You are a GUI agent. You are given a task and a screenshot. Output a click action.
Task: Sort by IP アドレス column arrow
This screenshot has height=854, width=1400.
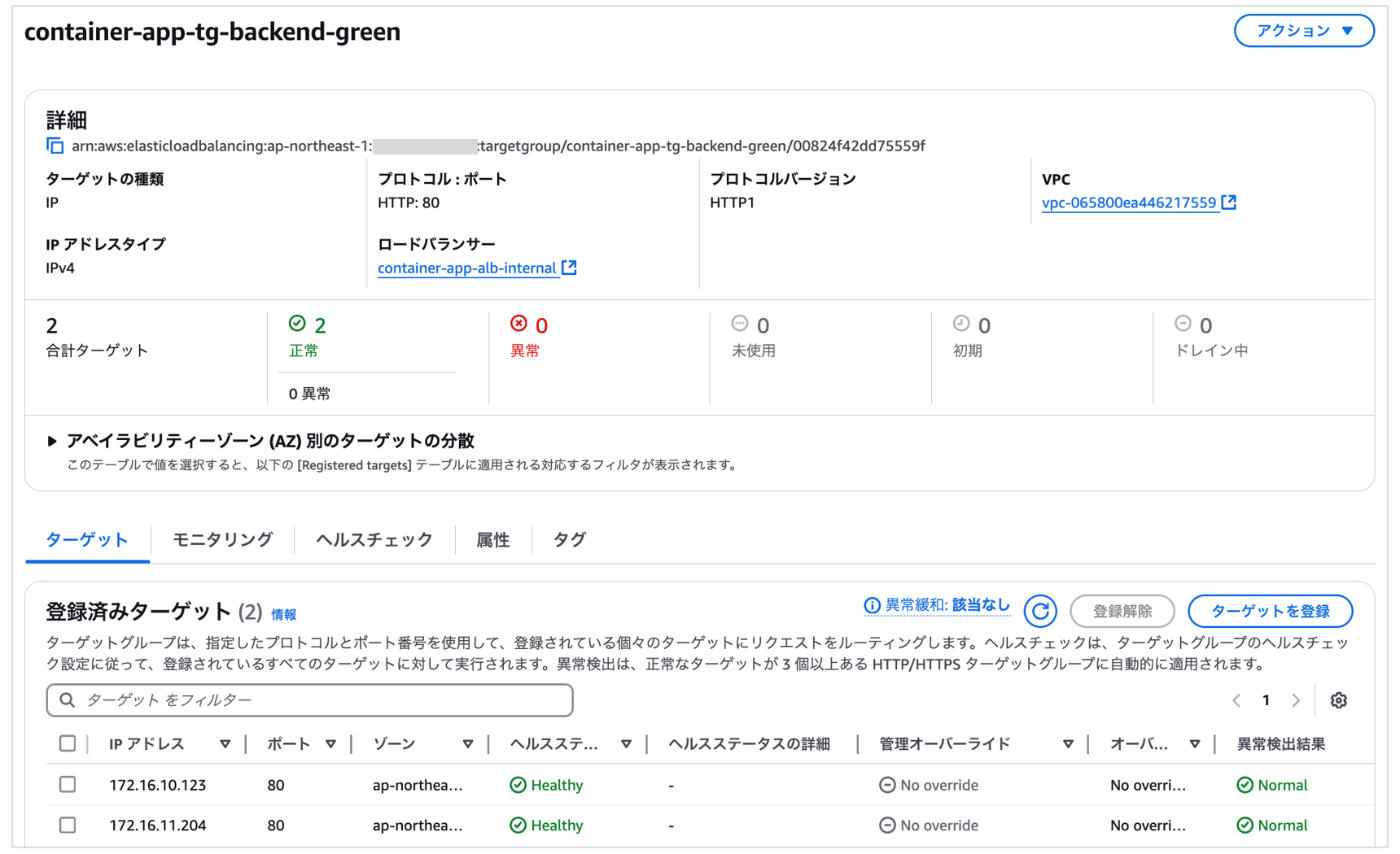tap(225, 744)
